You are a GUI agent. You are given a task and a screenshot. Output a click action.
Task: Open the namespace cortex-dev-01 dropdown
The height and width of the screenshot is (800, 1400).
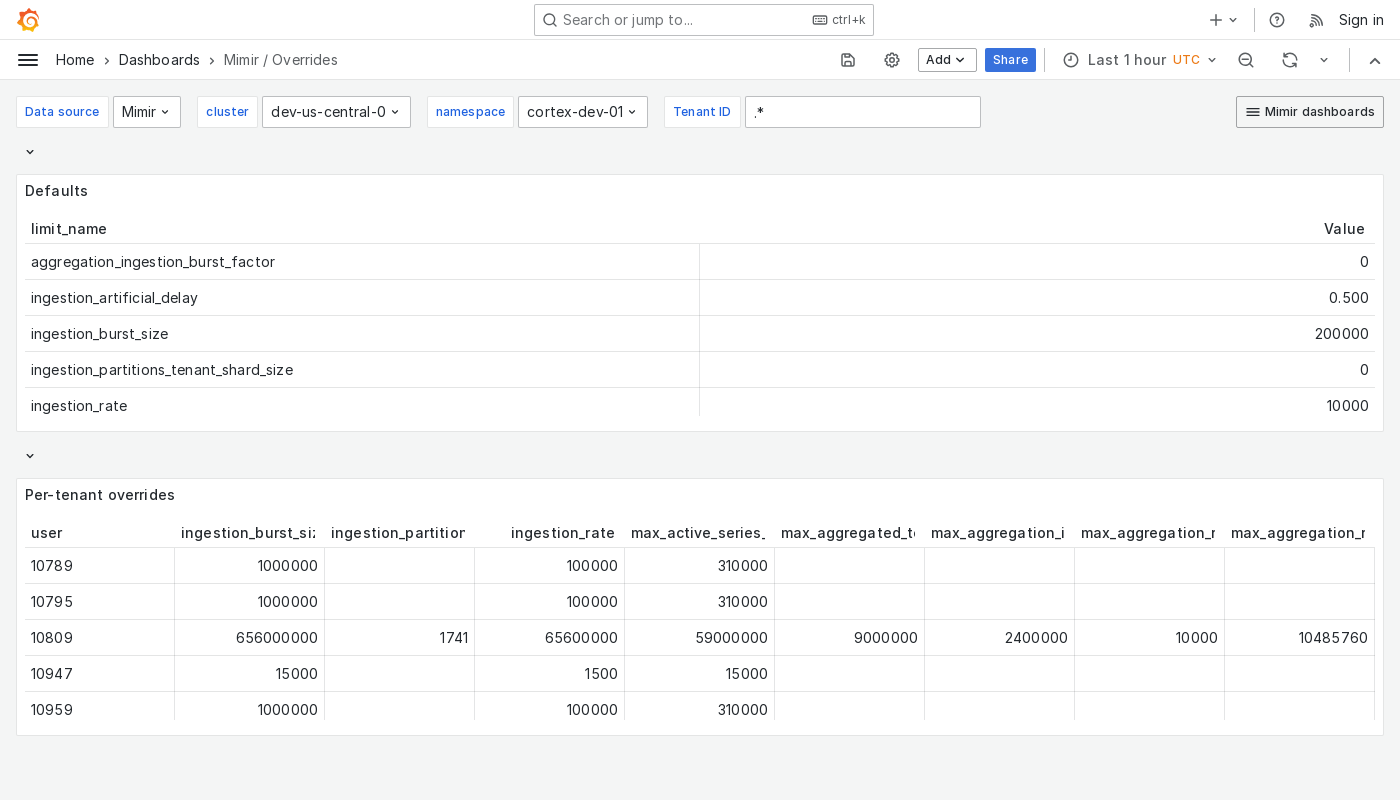tap(583, 112)
